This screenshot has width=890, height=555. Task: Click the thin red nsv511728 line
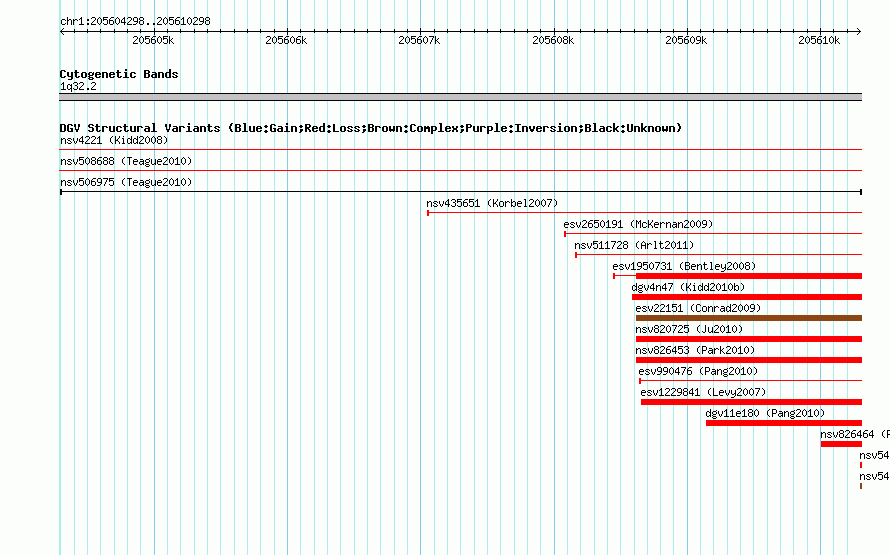coord(719,255)
